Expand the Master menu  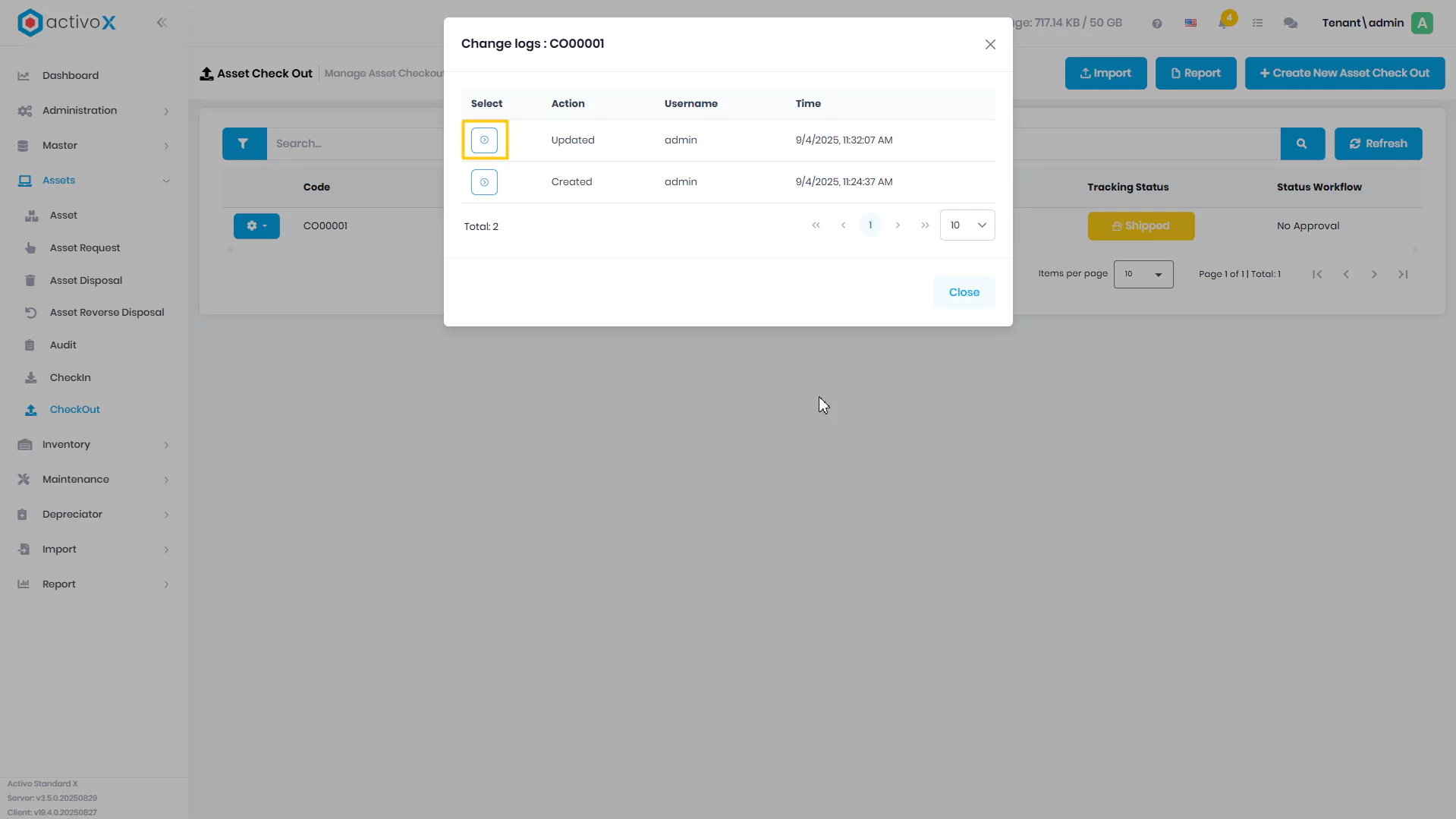click(93, 146)
